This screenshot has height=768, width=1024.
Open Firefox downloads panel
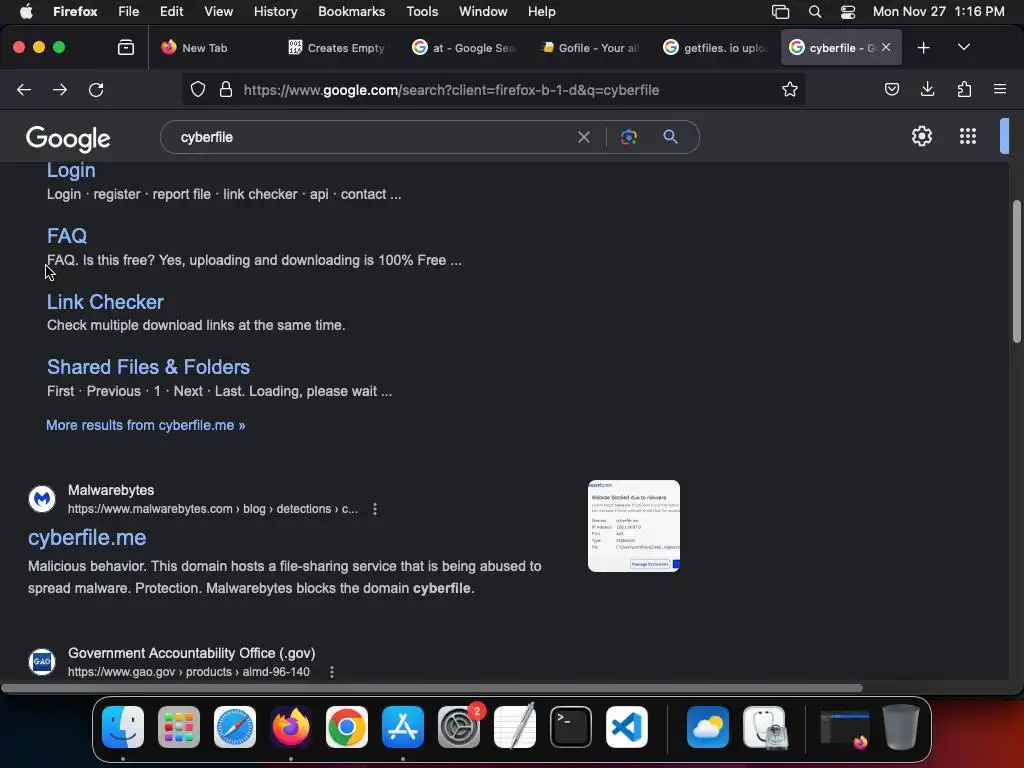[927, 89]
